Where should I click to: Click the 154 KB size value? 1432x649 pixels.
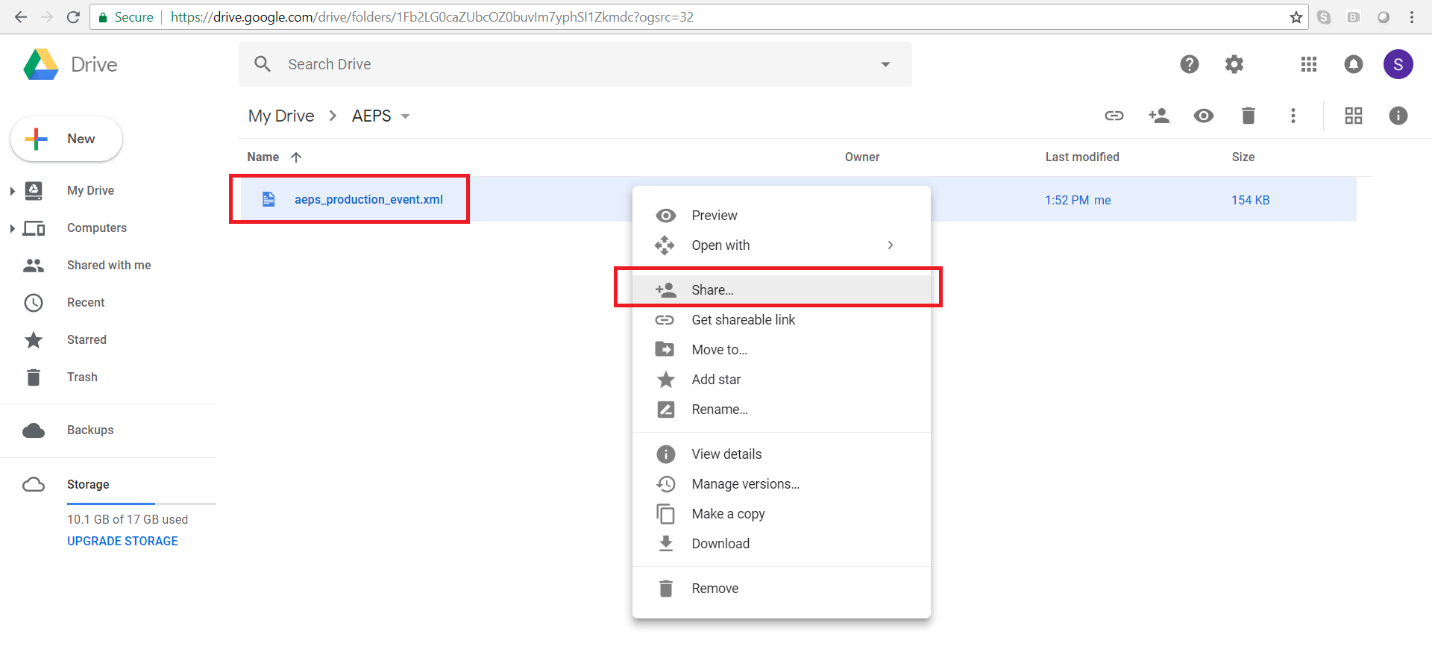point(1251,200)
